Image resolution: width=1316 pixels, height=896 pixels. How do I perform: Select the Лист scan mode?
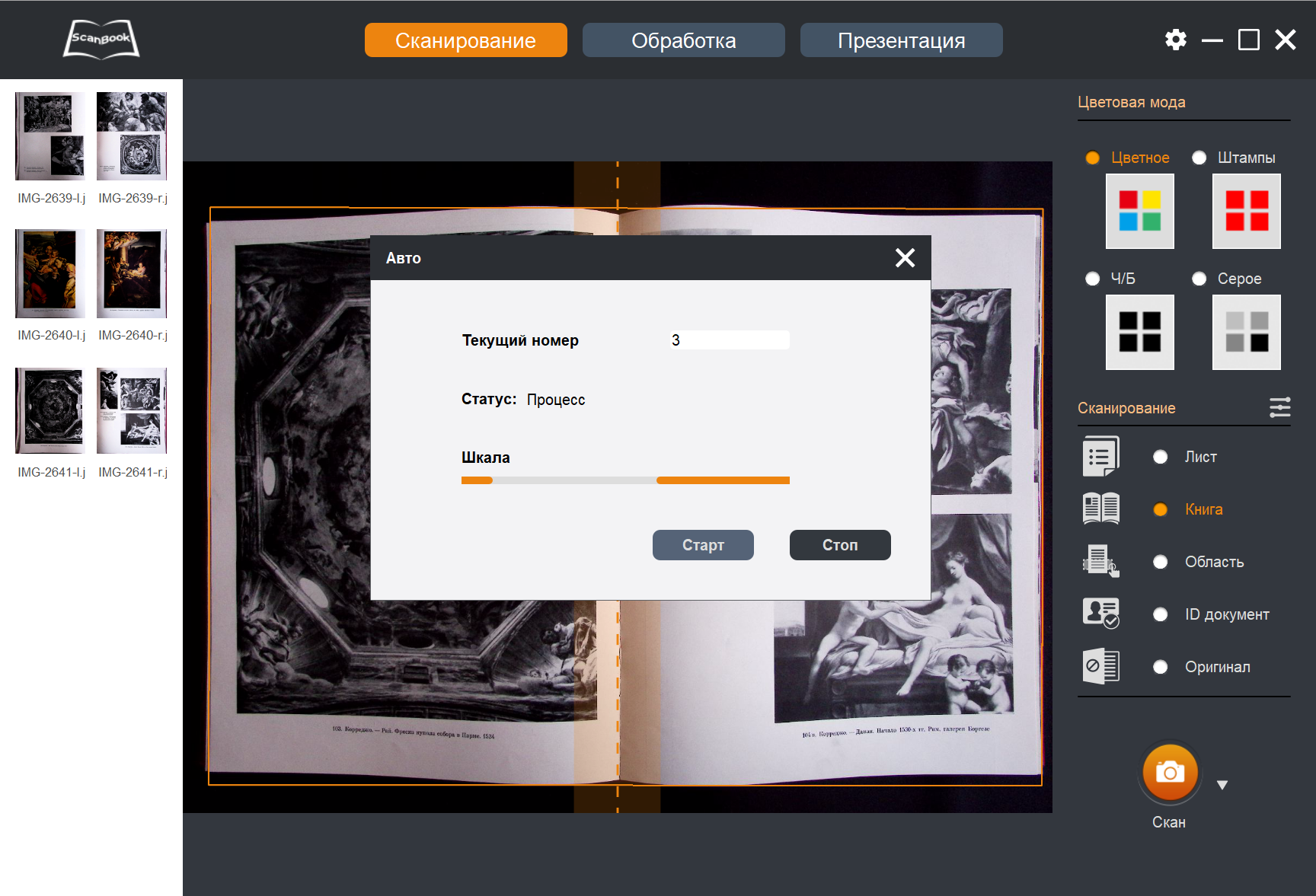pyautogui.click(x=1161, y=457)
